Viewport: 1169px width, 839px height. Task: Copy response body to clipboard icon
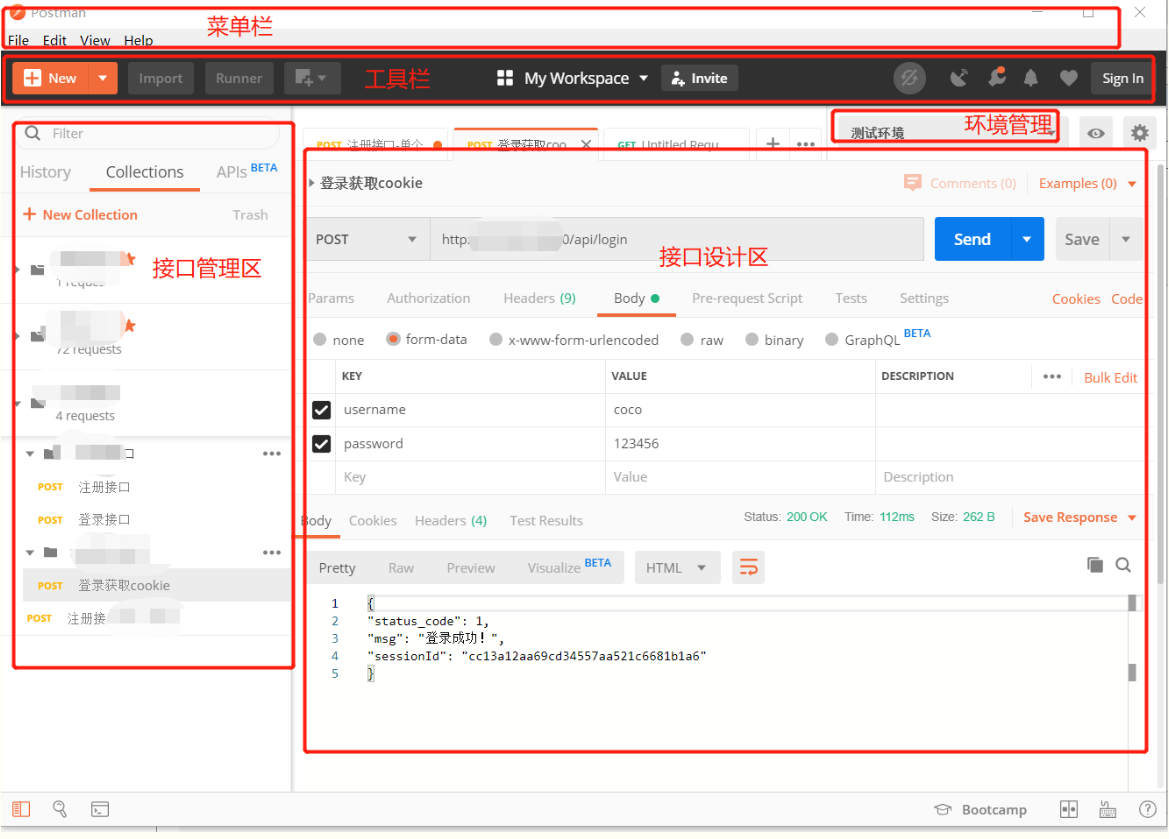click(1094, 565)
